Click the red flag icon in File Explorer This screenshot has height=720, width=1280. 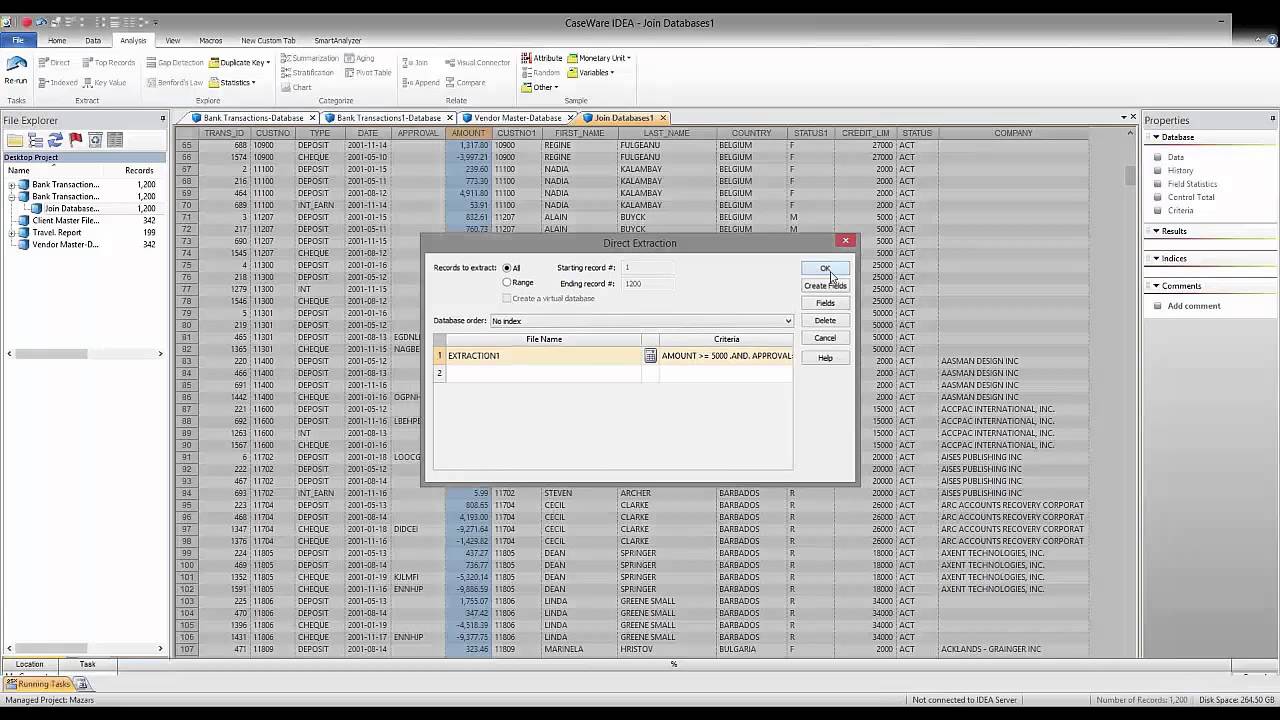(75, 140)
